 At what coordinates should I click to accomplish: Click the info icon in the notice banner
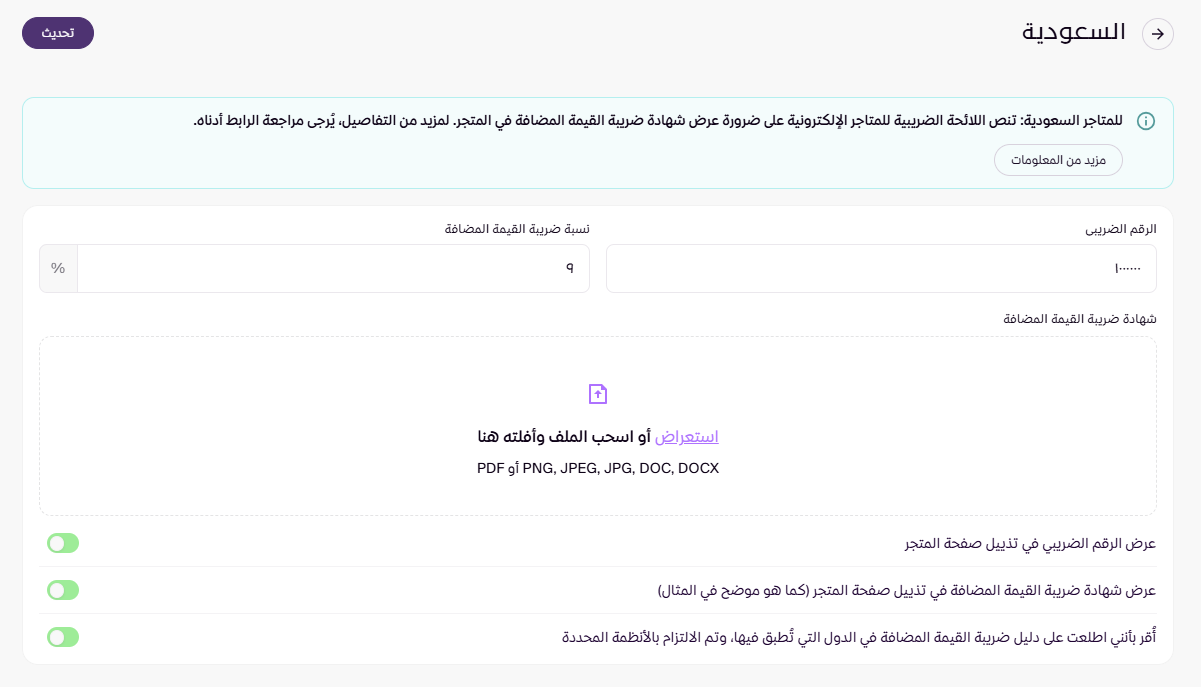(1146, 121)
